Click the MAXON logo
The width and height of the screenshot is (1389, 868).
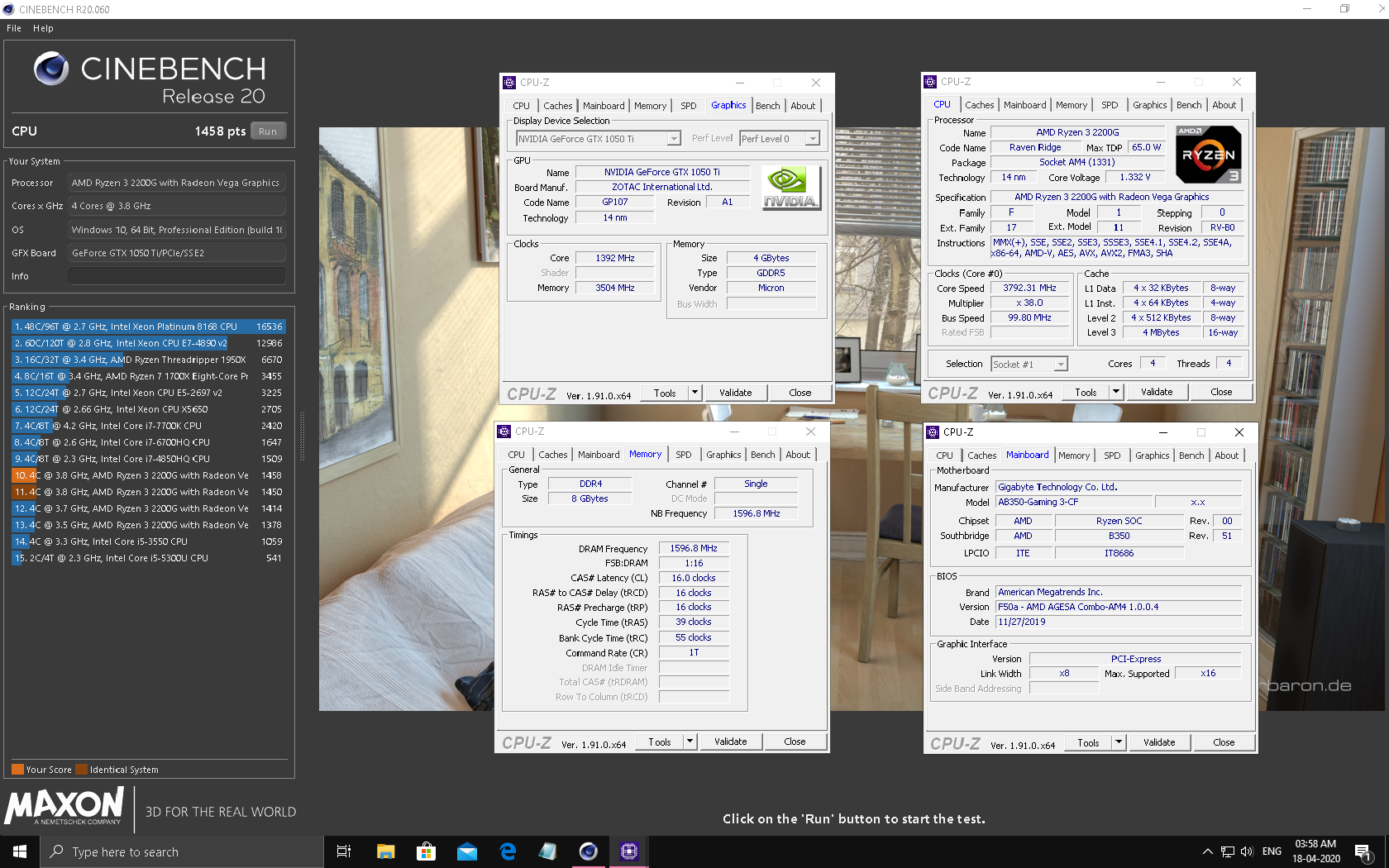[x=64, y=806]
